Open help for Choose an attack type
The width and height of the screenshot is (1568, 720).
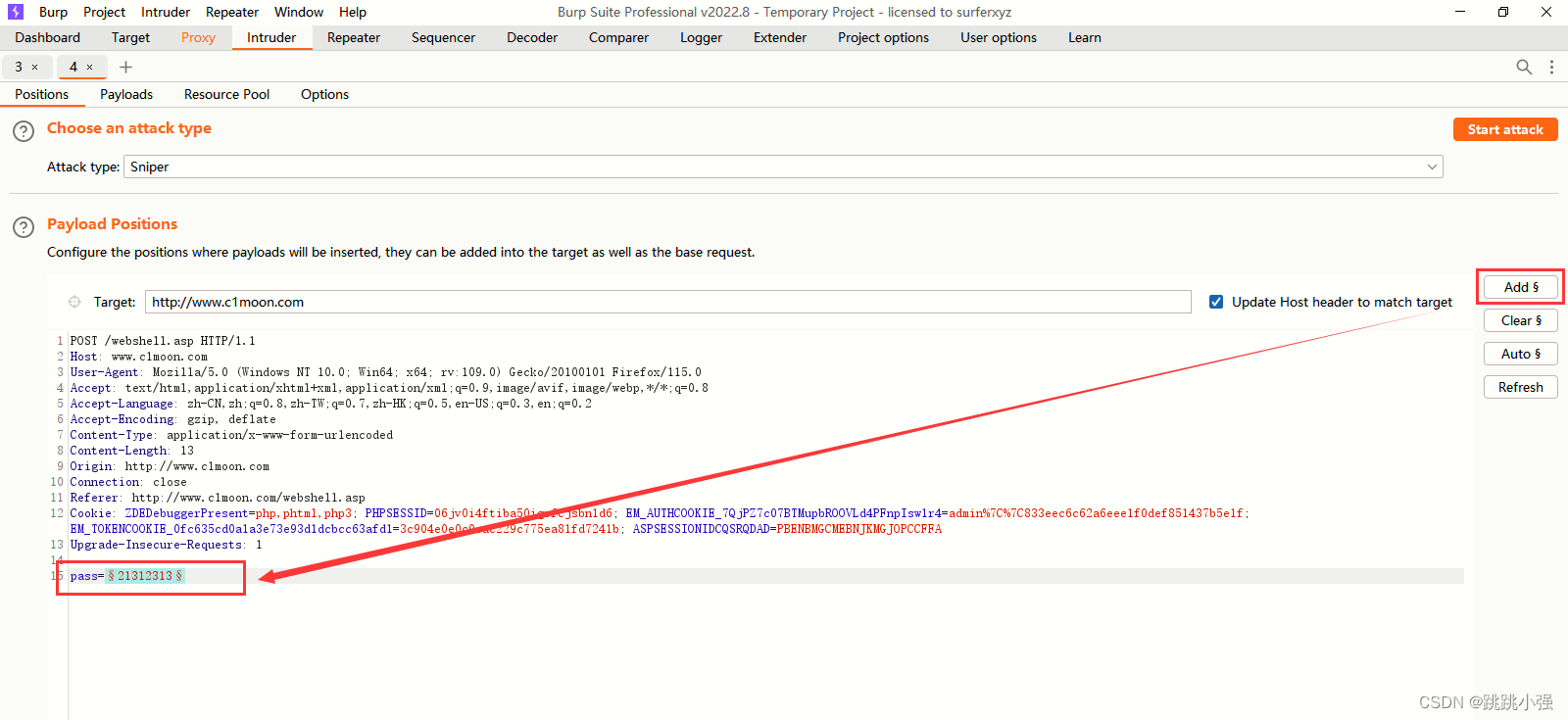click(24, 131)
